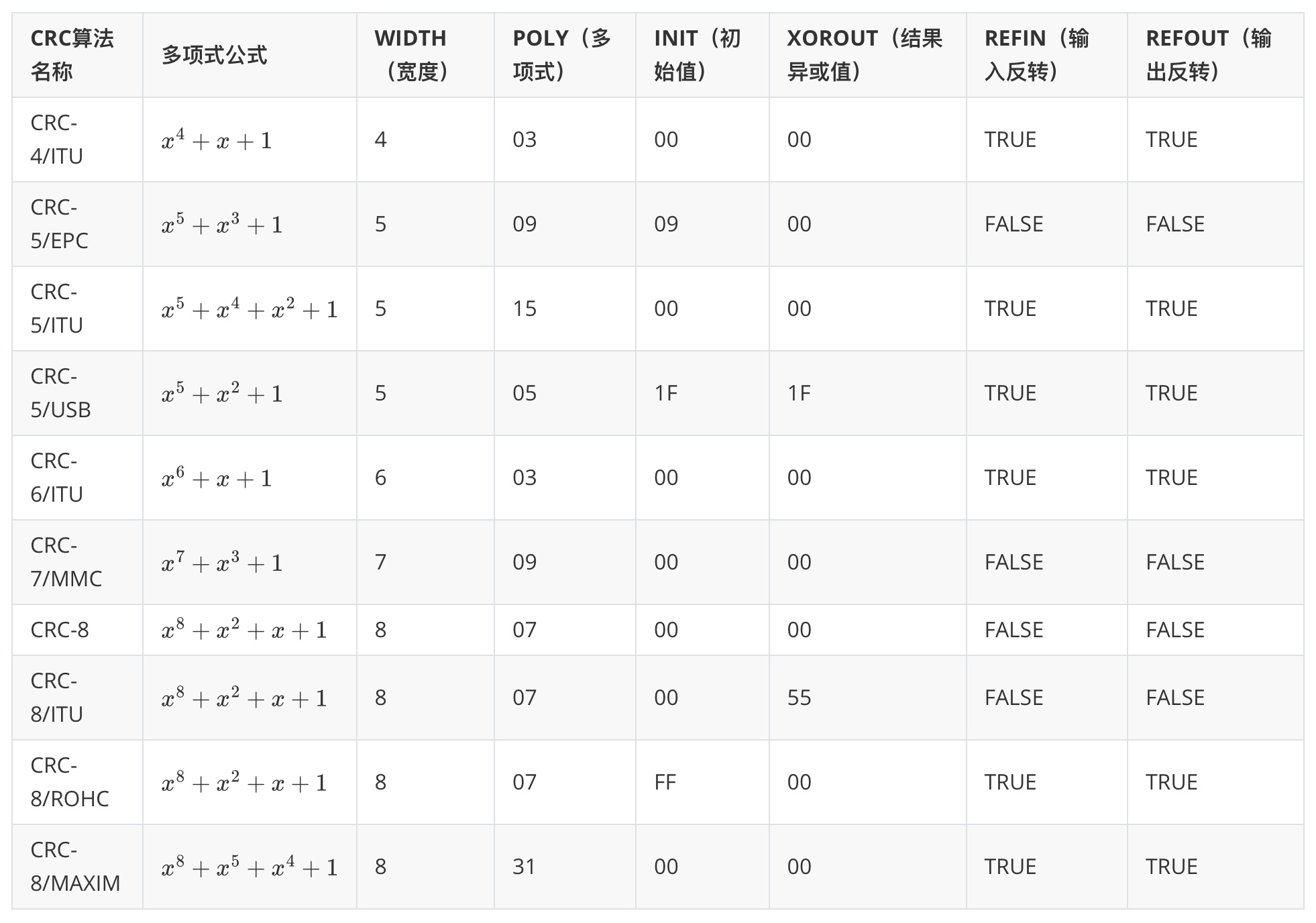Click the CRC-8/MAXIM algorithm name
Screen dimensions: 1316x923
pyautogui.click(x=75, y=867)
